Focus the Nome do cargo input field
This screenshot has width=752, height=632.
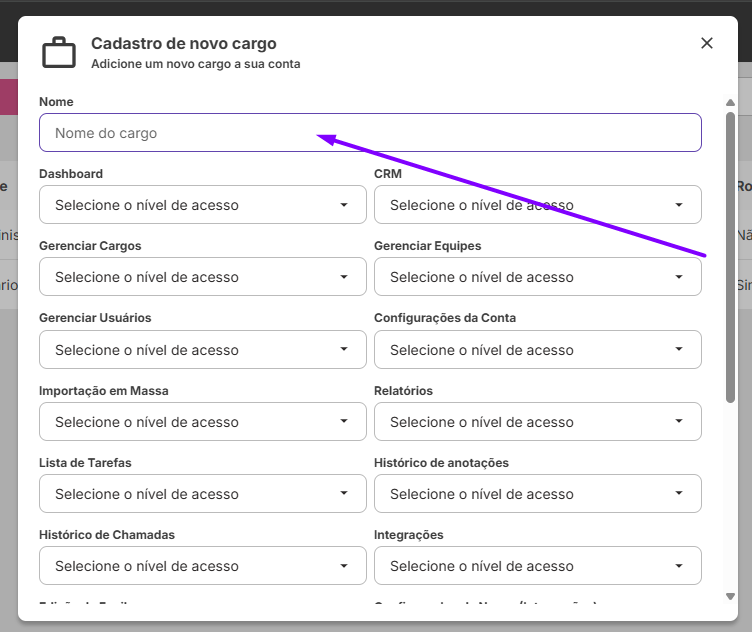point(370,133)
